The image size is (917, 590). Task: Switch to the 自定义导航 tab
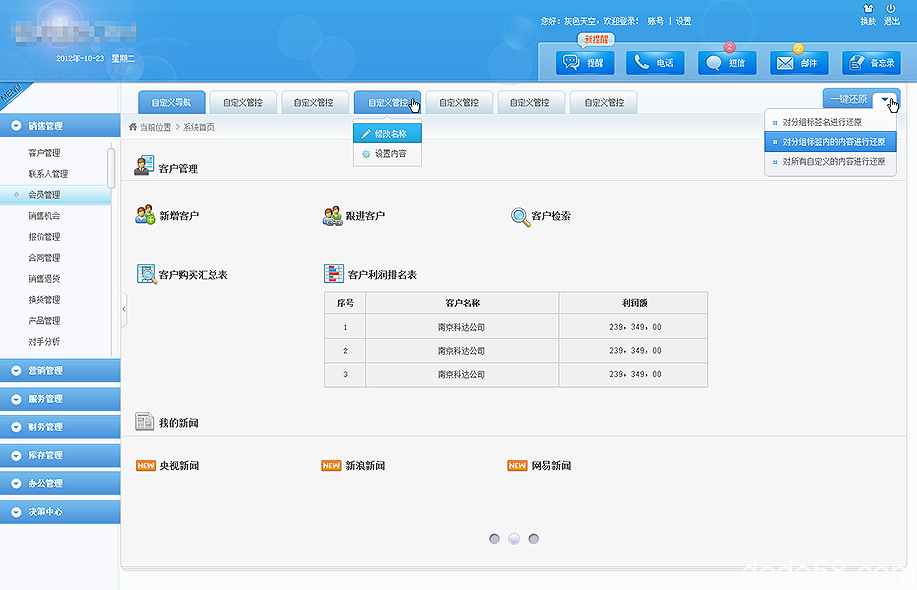click(171, 102)
